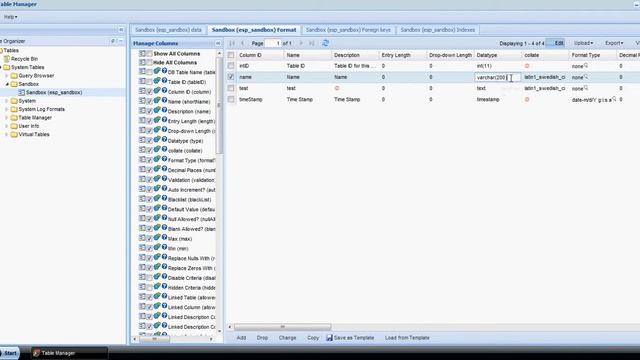Screen dimensions: 640x360
Task: Click the magnifier in the text row Format Type
Action: point(586,88)
